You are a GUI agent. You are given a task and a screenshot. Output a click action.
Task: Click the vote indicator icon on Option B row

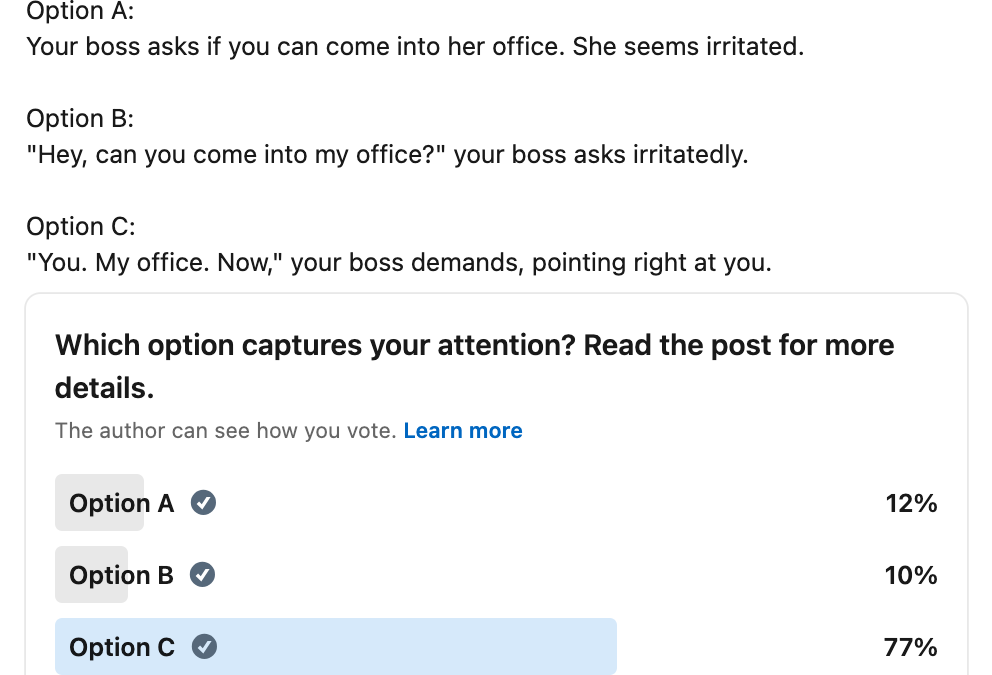pyautogui.click(x=203, y=575)
